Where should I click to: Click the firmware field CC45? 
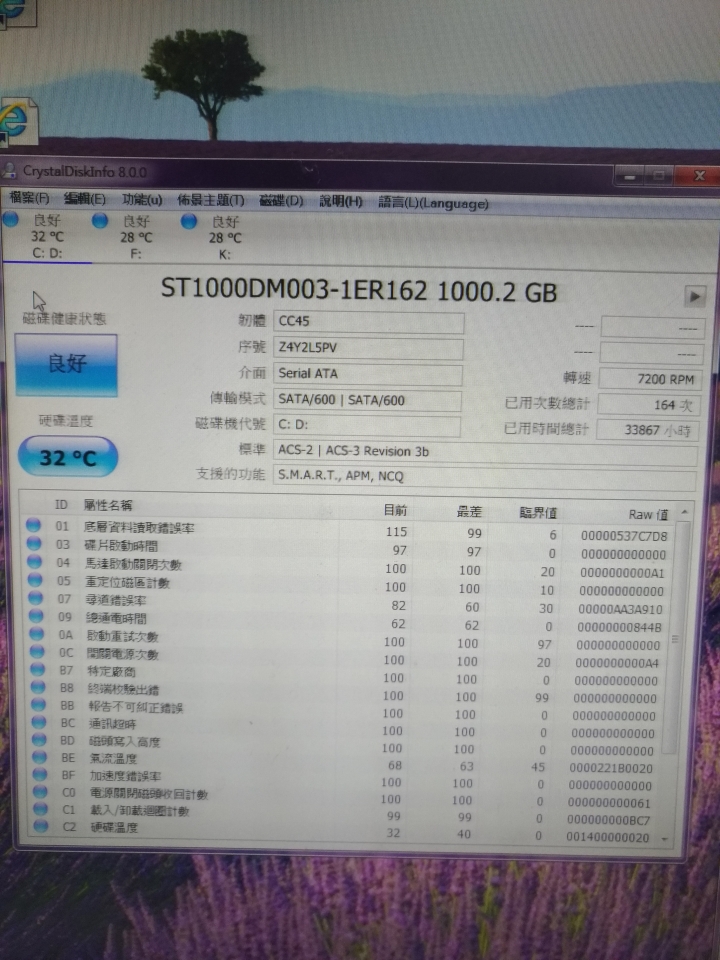[x=369, y=322]
